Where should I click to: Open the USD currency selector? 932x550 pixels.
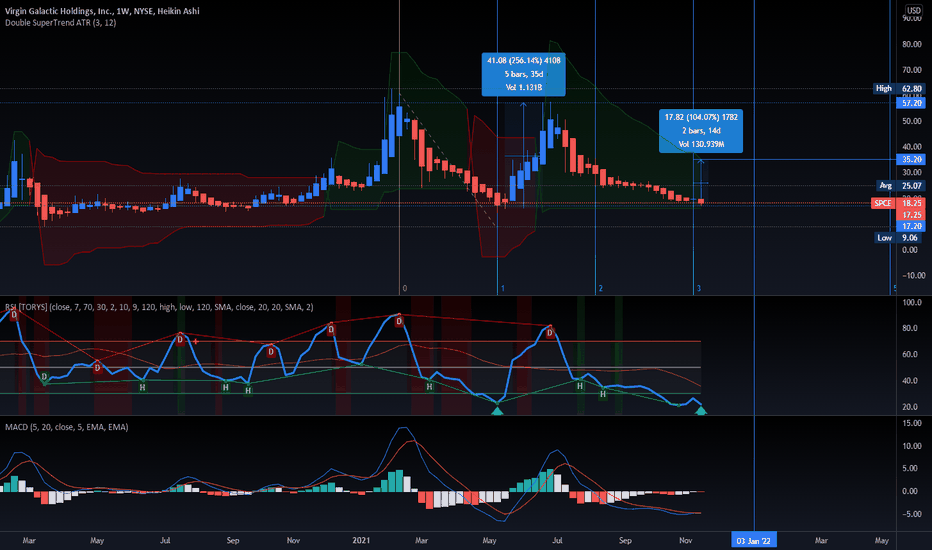click(914, 10)
